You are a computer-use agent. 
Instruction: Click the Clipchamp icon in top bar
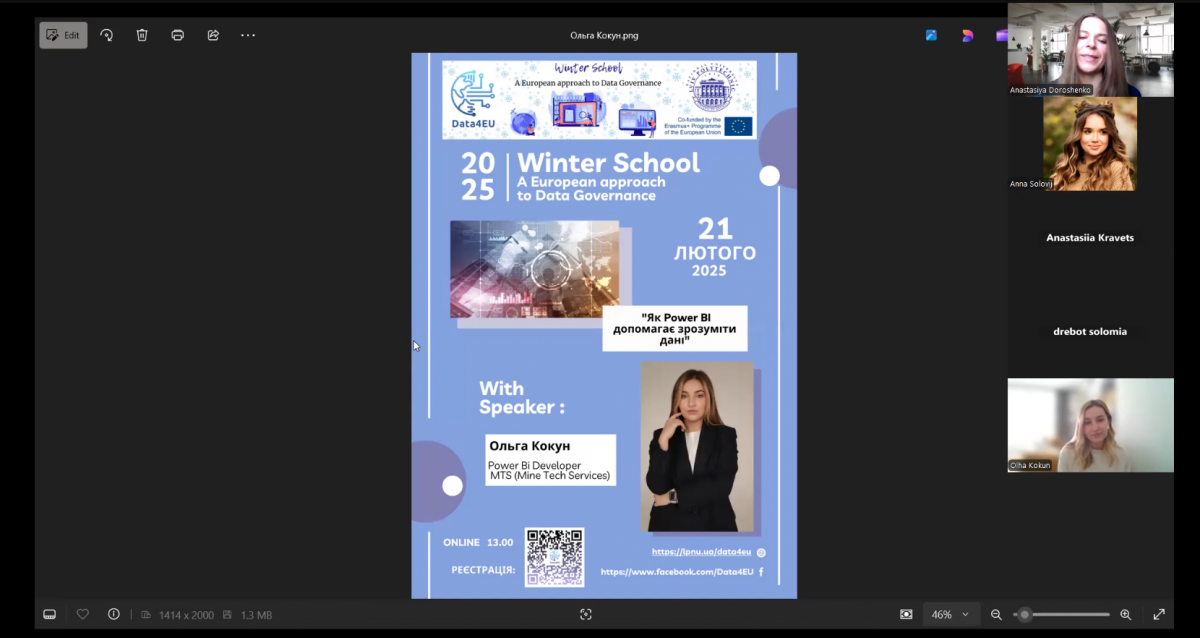click(1001, 35)
